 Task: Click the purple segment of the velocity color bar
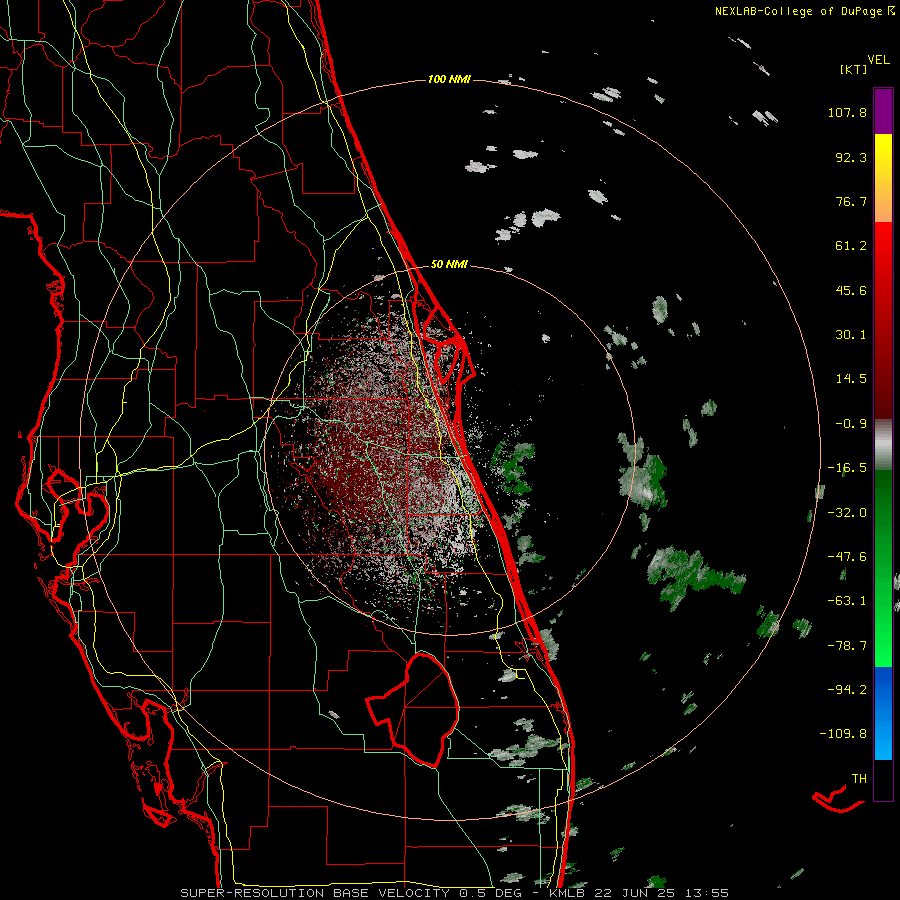[883, 111]
